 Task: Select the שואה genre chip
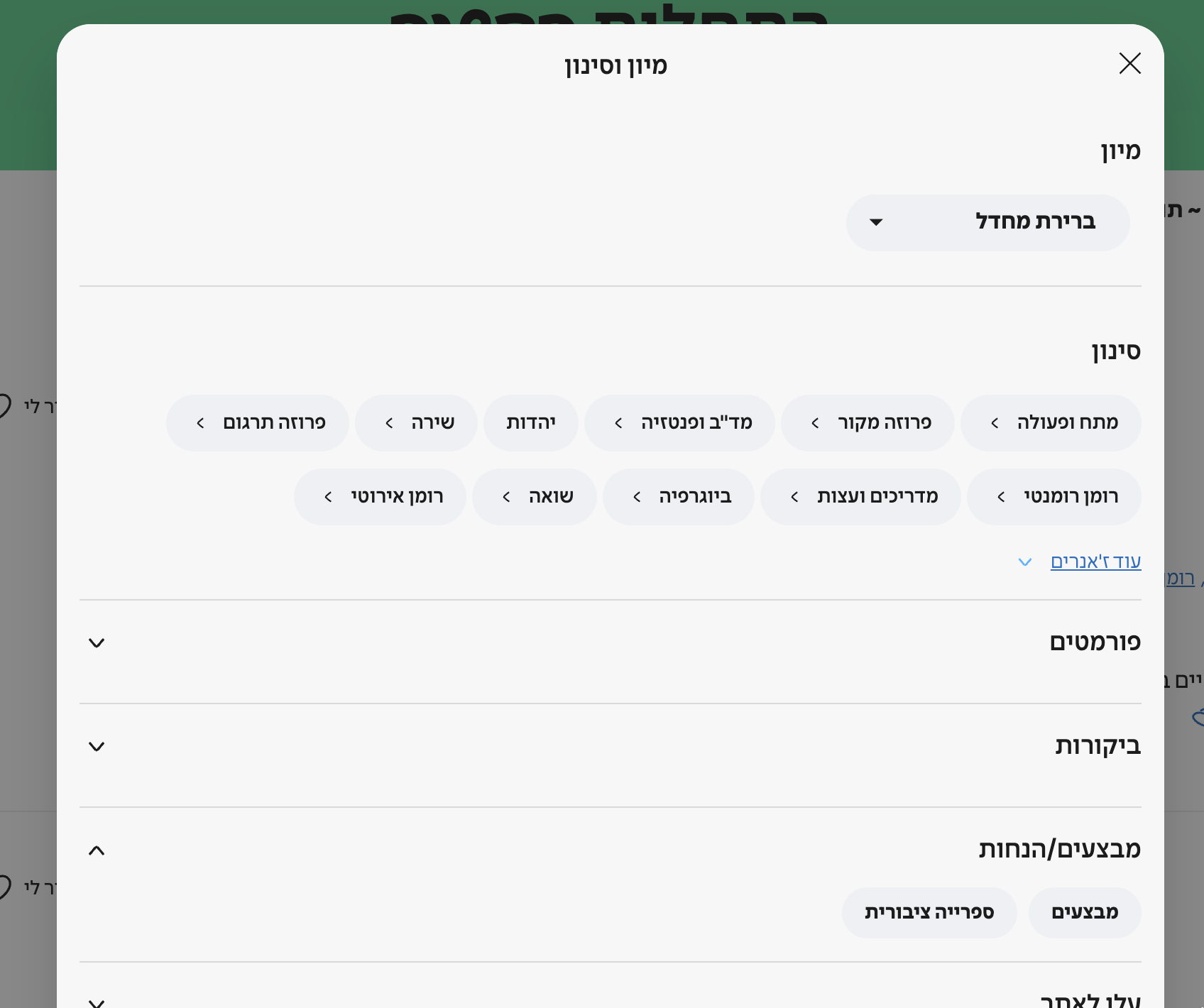pos(535,497)
